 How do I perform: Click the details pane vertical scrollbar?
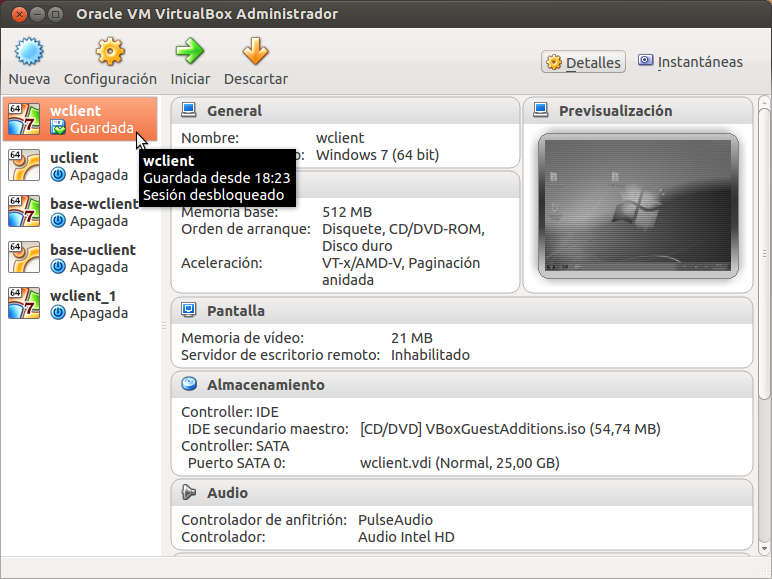click(x=764, y=254)
